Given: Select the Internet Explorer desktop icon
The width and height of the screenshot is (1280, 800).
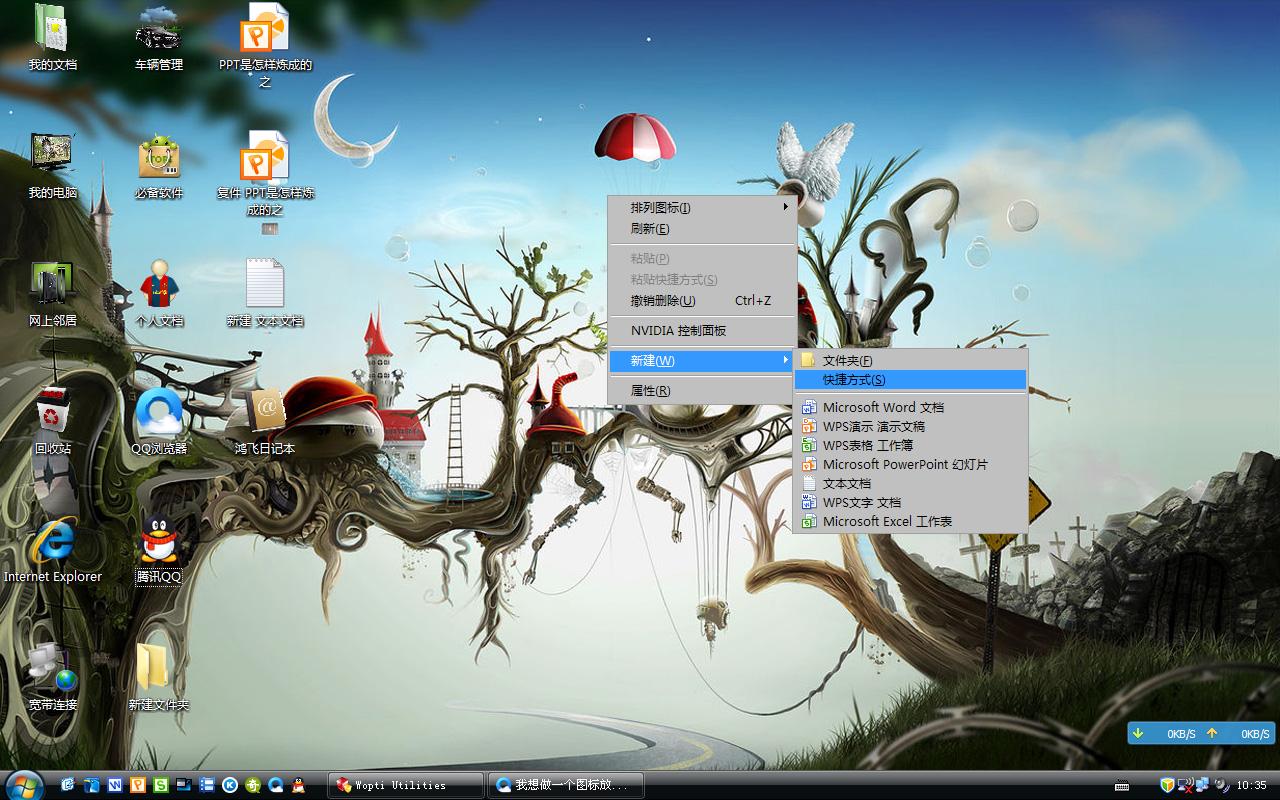Looking at the screenshot, I should point(52,549).
